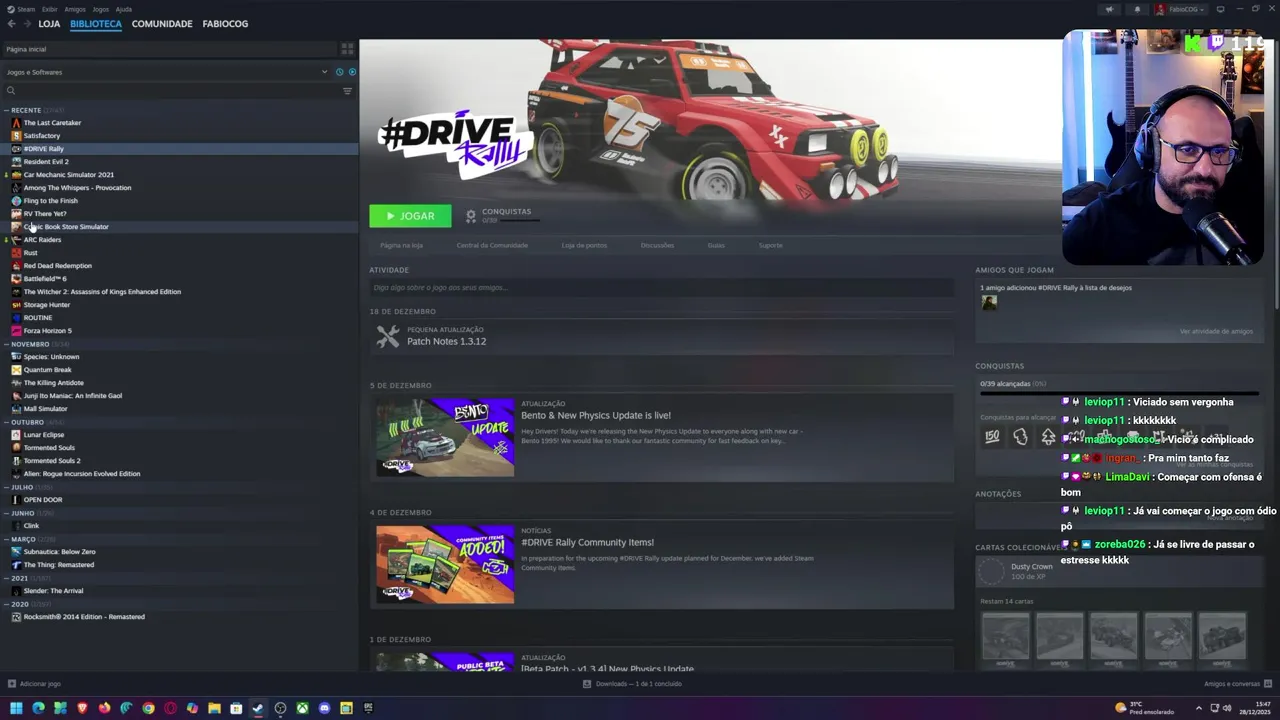Collapse the JUNHO category
Screen dimensions: 1280x720
point(7,513)
